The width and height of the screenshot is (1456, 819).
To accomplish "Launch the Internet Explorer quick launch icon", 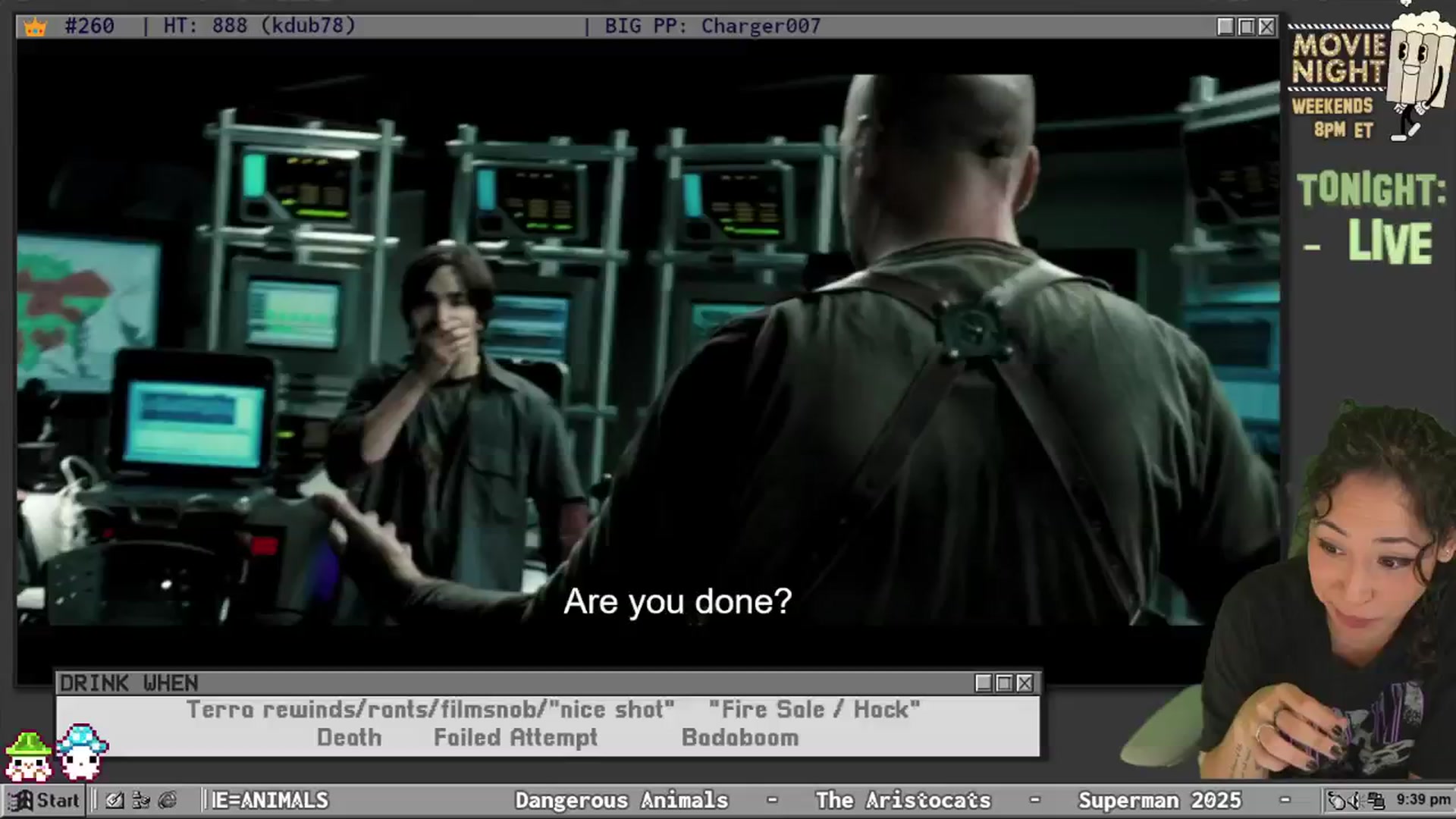I will click(168, 800).
